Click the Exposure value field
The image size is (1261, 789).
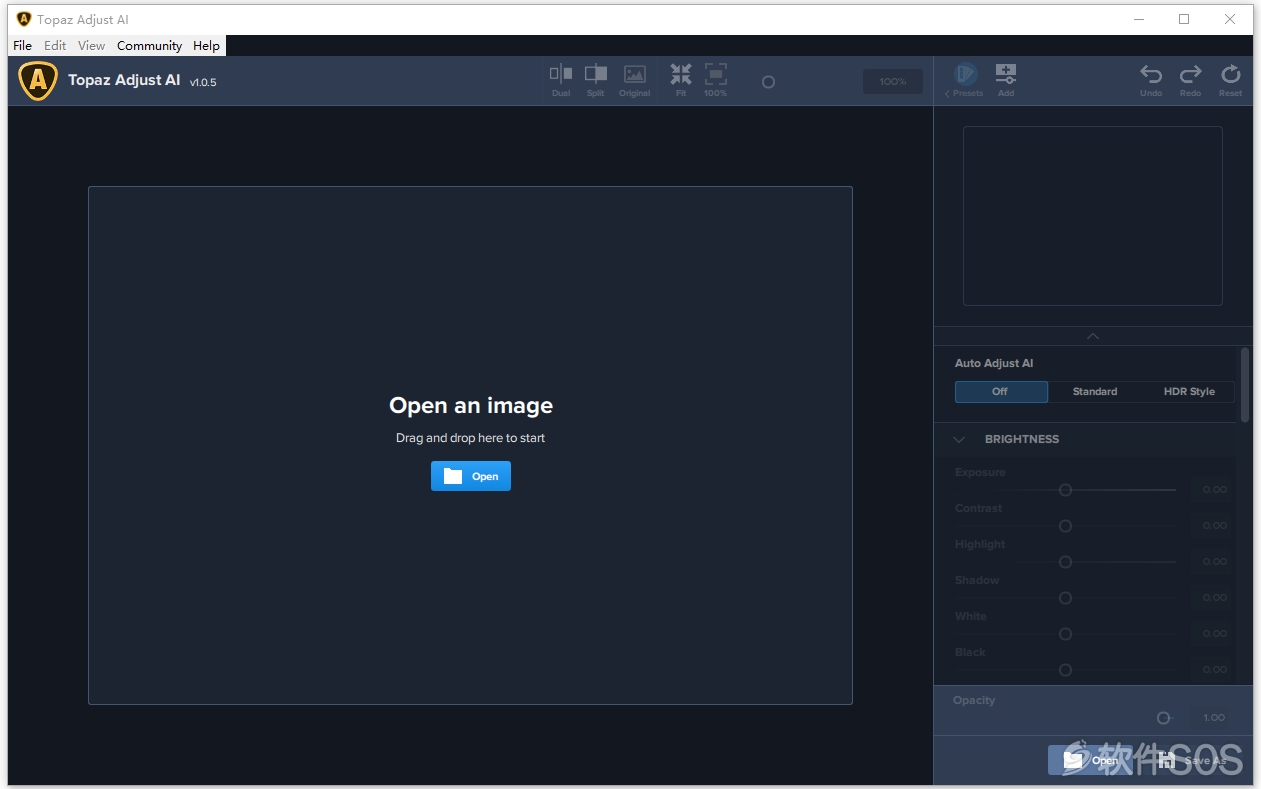(1212, 490)
